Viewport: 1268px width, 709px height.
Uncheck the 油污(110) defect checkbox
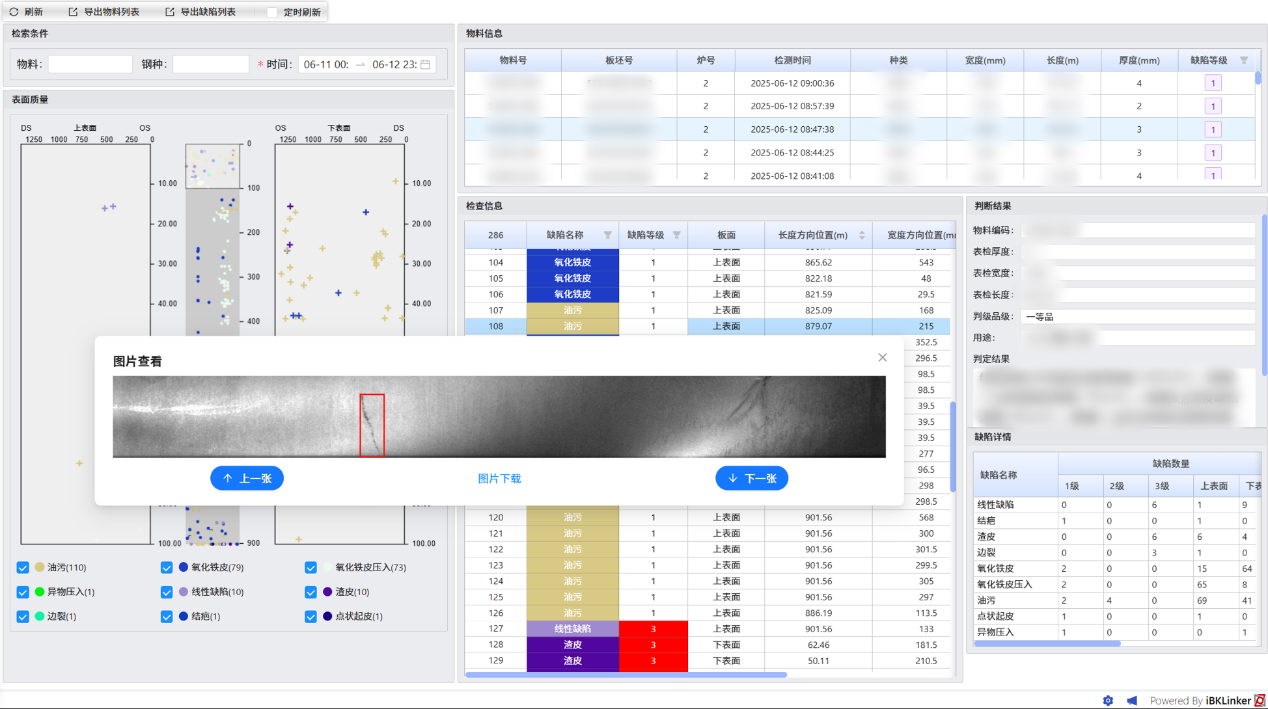[x=23, y=567]
